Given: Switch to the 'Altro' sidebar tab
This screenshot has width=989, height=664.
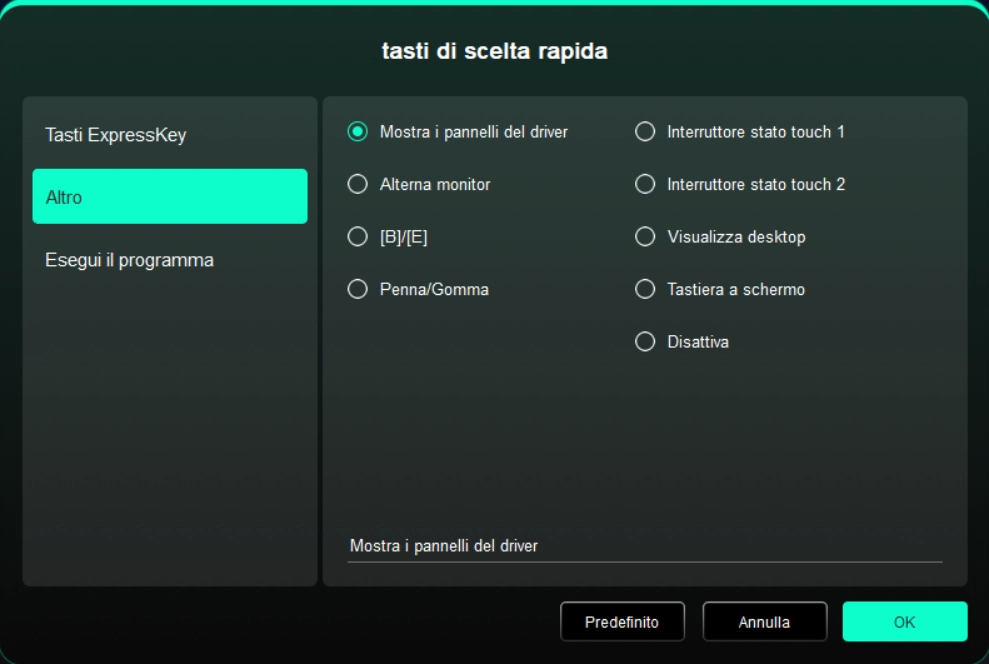Looking at the screenshot, I should (x=169, y=197).
